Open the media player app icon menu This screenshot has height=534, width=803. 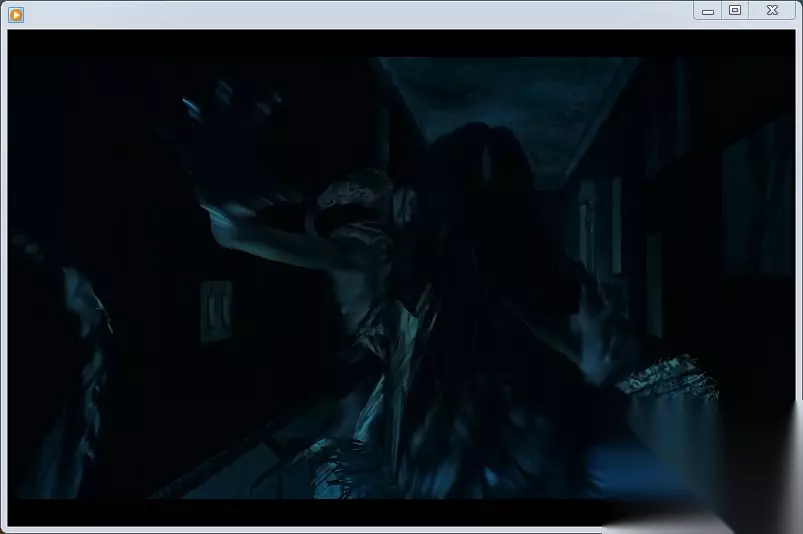[16, 15]
